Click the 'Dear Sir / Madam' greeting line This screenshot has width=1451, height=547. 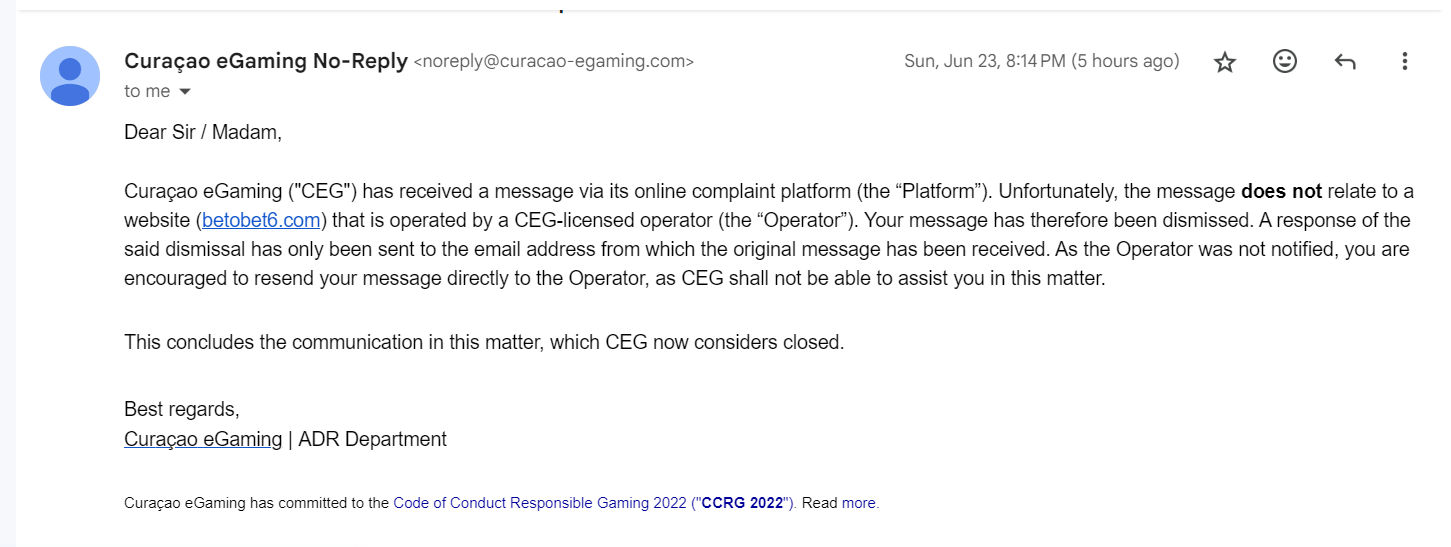click(203, 131)
